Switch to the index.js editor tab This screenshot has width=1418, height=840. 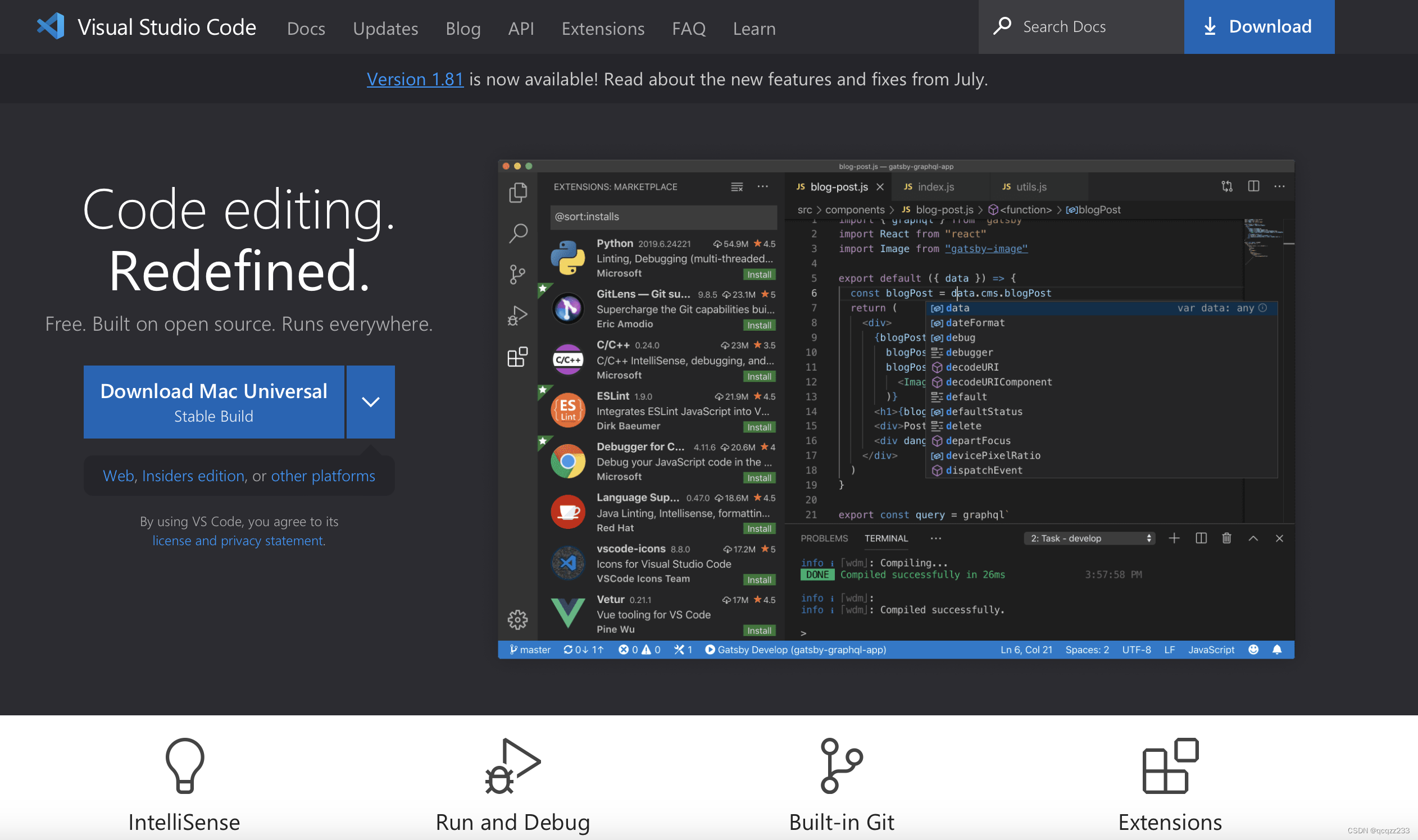click(935, 187)
